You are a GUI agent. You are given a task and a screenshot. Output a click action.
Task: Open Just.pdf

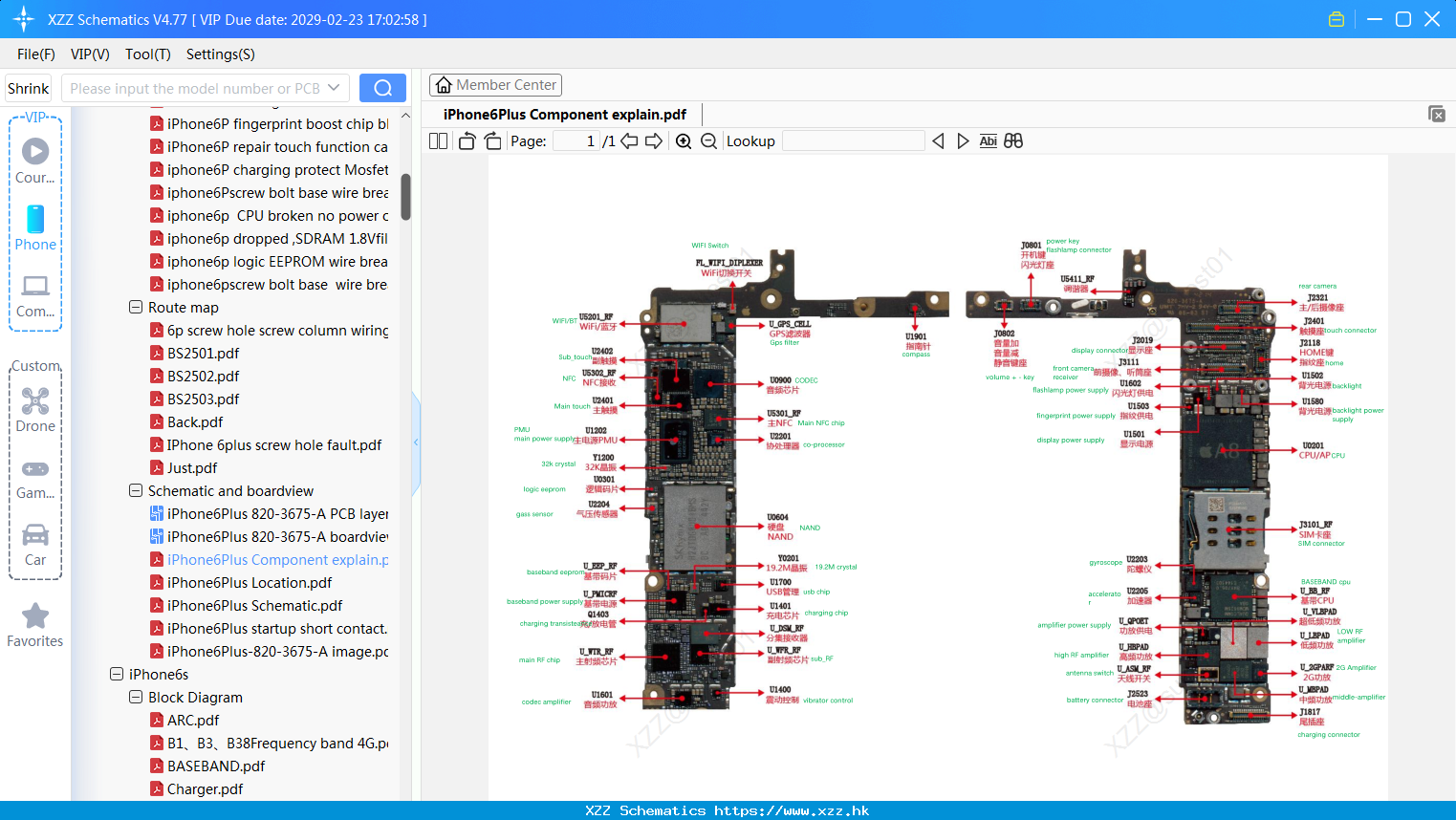pos(184,468)
